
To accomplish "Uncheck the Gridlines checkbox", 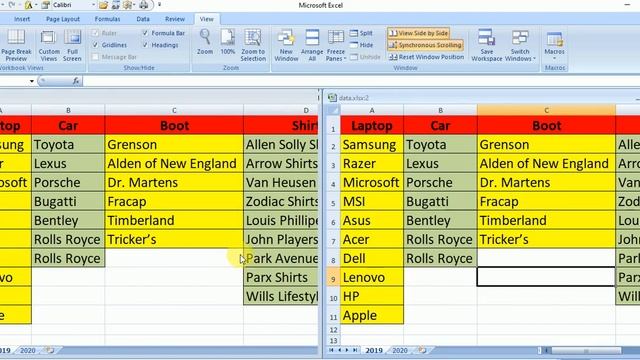I will pos(95,45).
